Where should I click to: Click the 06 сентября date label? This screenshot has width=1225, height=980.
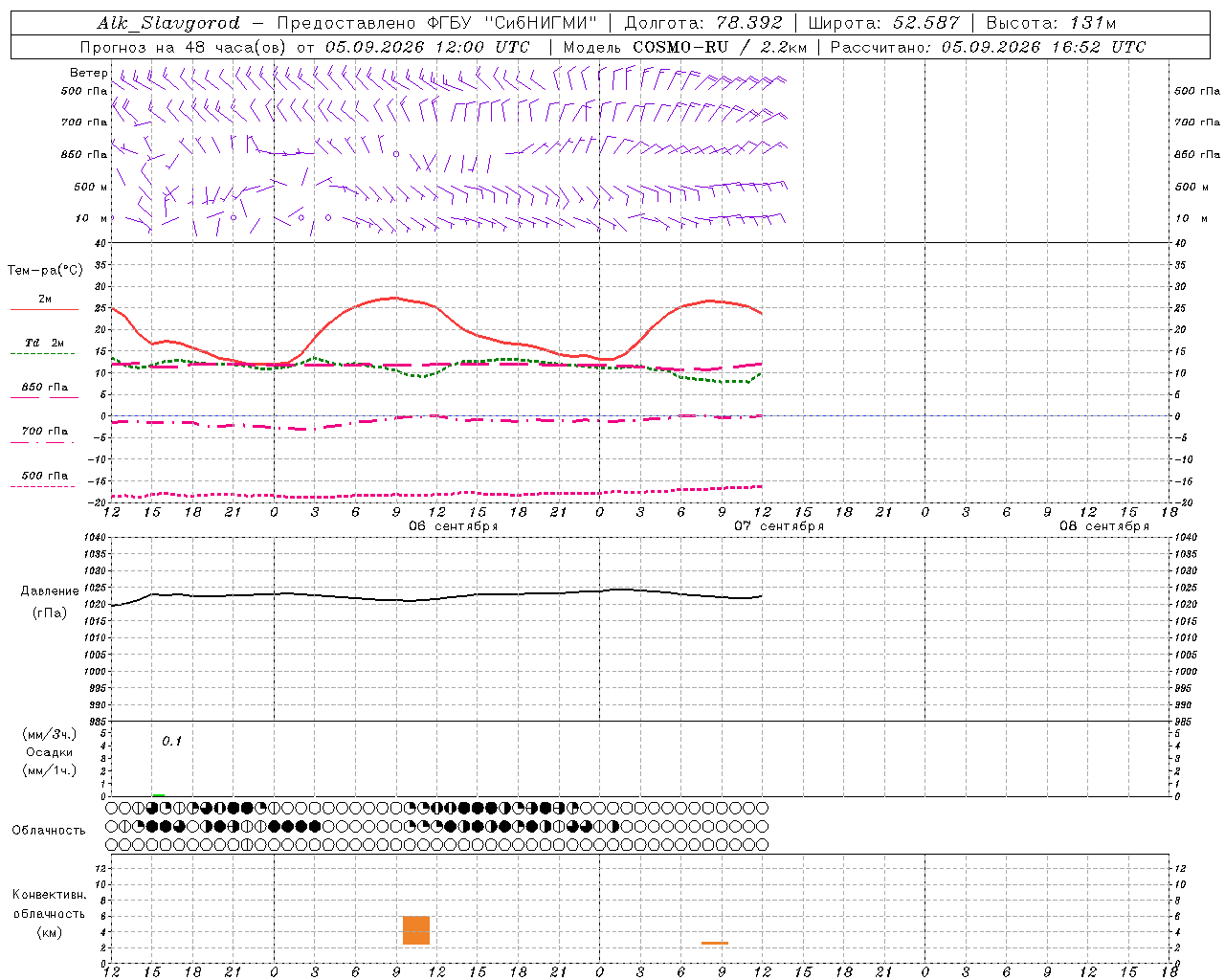[x=454, y=526]
